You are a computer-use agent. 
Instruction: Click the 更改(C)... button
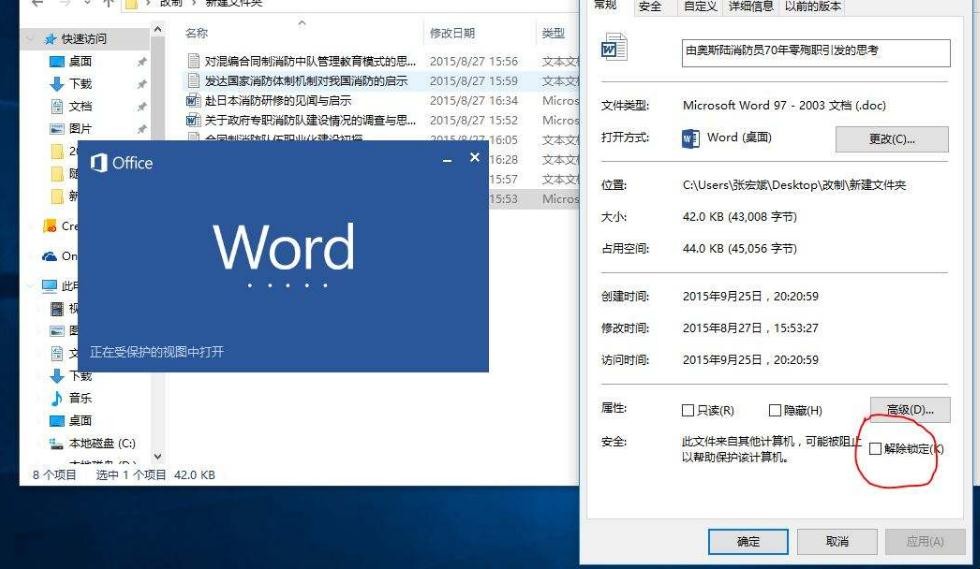891,138
